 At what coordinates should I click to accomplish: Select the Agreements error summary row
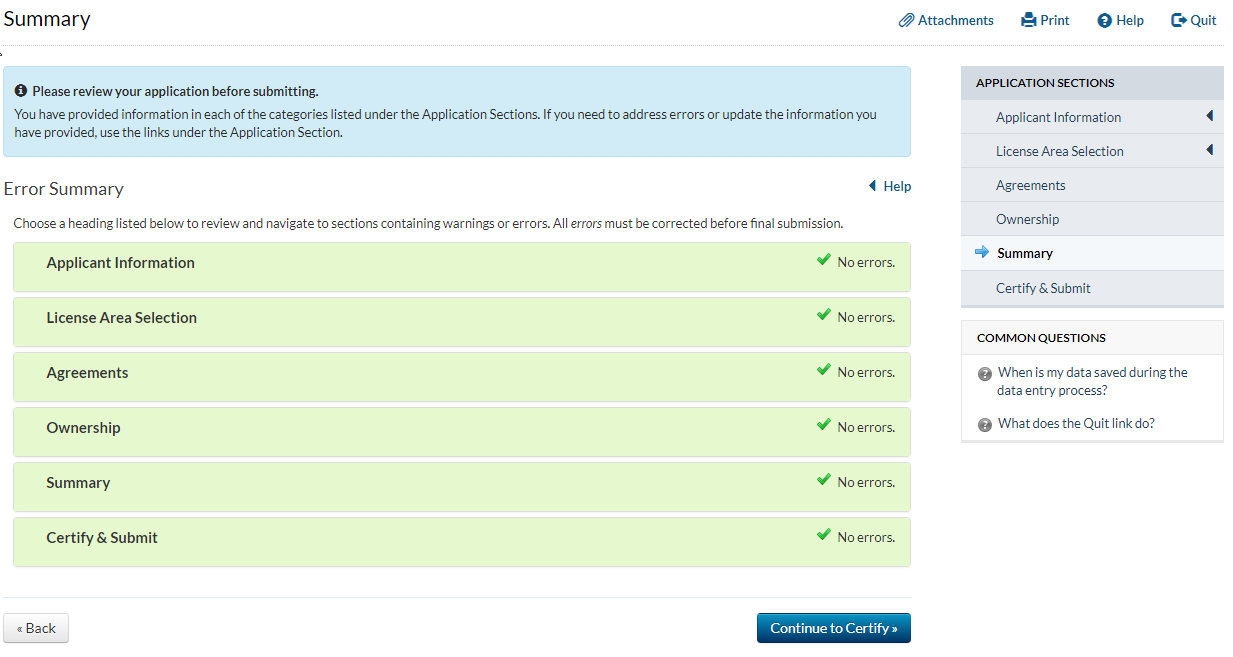(x=87, y=373)
